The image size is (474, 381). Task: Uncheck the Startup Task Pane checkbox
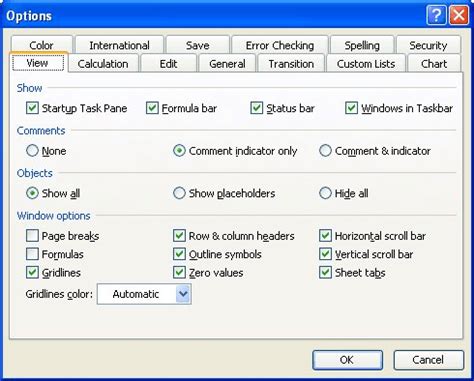pyautogui.click(x=32, y=108)
